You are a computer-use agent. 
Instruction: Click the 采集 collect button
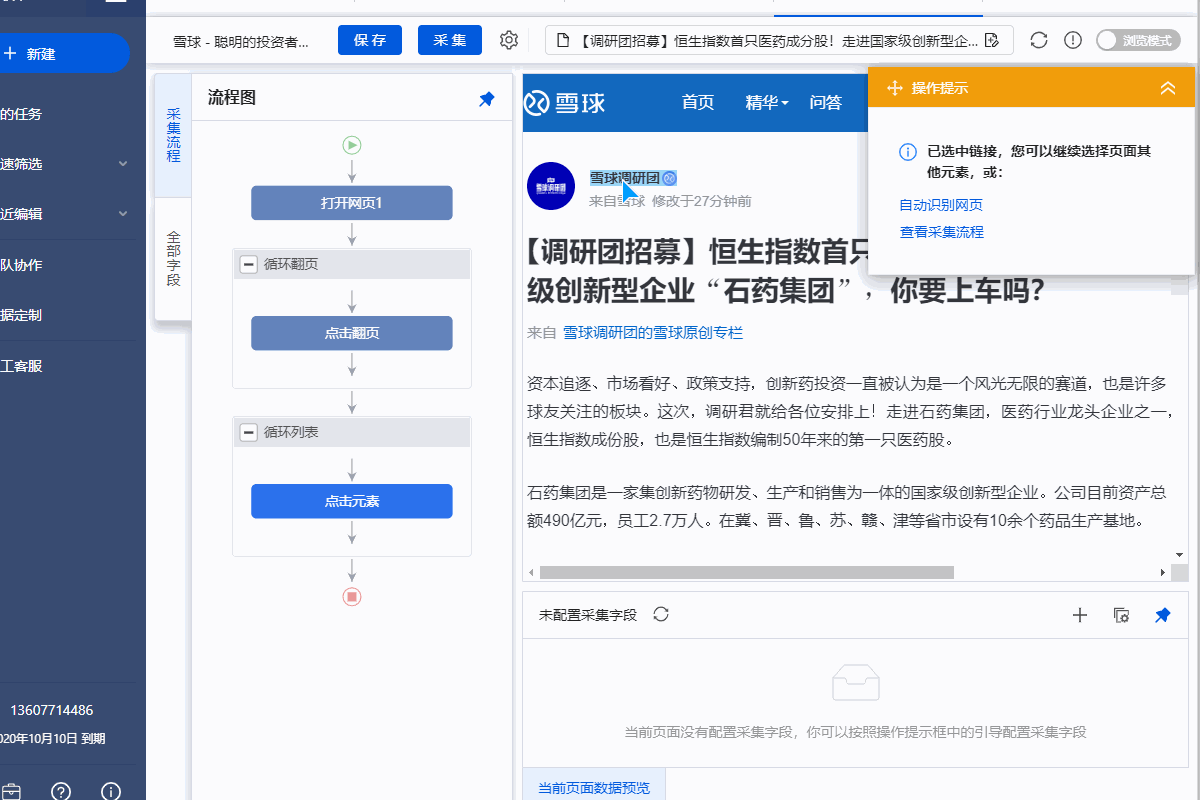(450, 40)
